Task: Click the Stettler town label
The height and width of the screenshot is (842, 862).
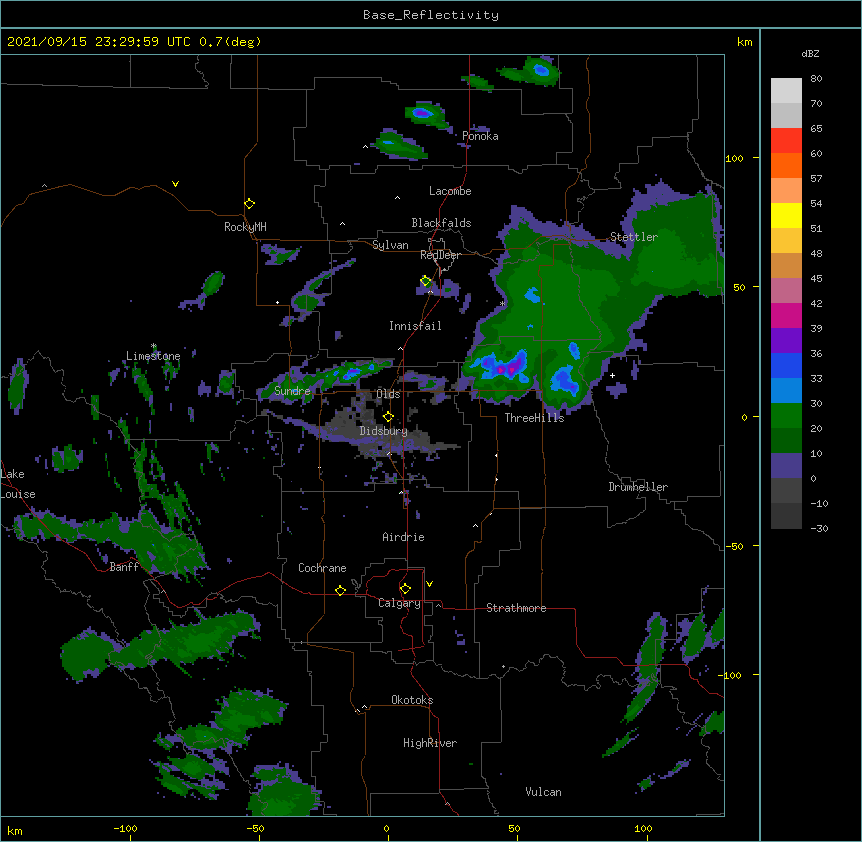Action: (x=634, y=237)
